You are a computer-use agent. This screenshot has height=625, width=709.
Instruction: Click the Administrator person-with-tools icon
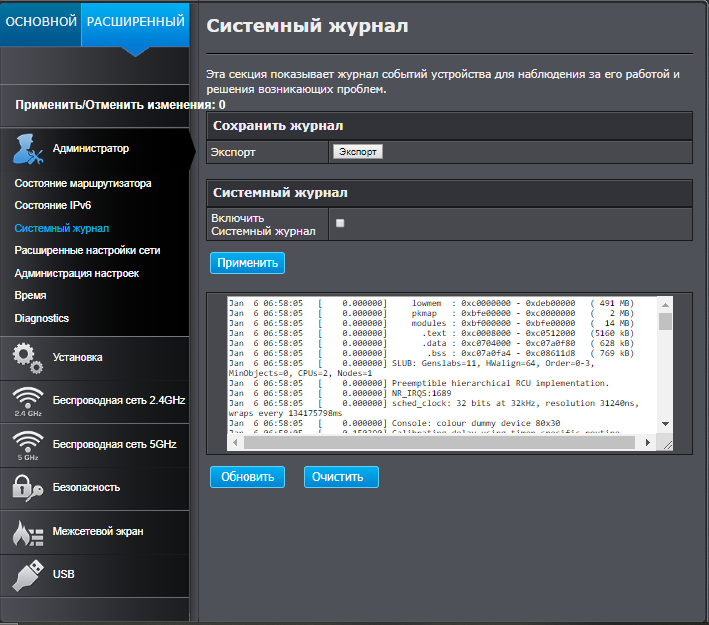click(x=28, y=149)
